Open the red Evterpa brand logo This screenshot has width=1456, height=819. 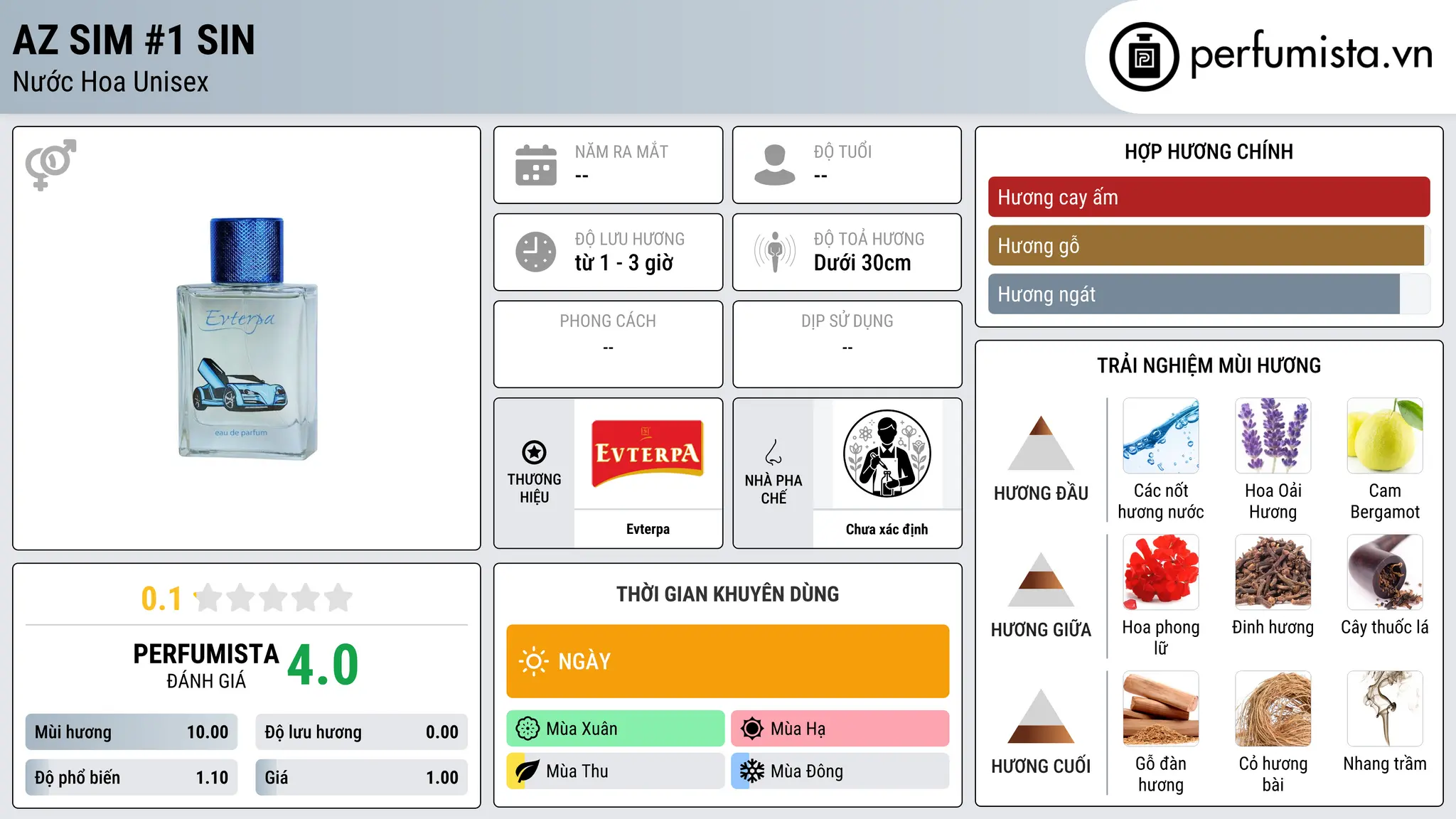648,454
